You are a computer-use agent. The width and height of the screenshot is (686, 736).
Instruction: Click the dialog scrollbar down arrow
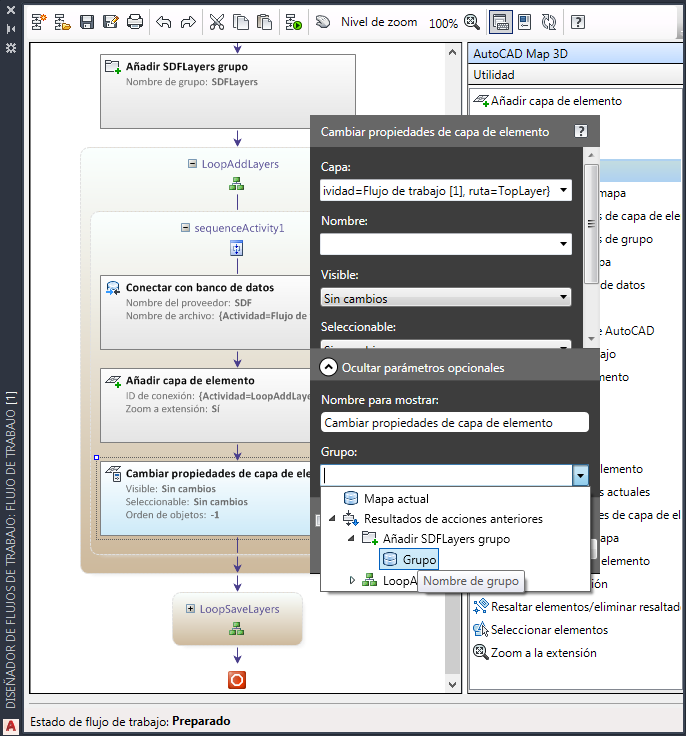click(x=591, y=338)
